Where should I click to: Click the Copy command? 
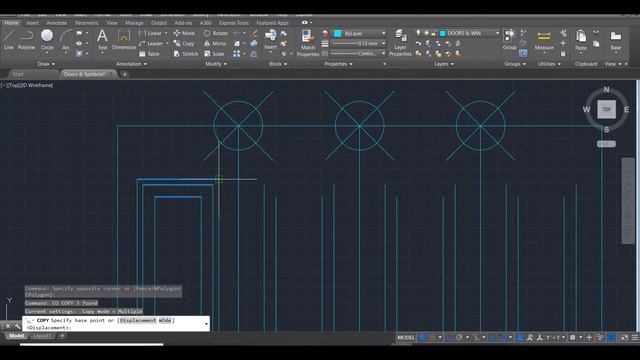coord(184,43)
